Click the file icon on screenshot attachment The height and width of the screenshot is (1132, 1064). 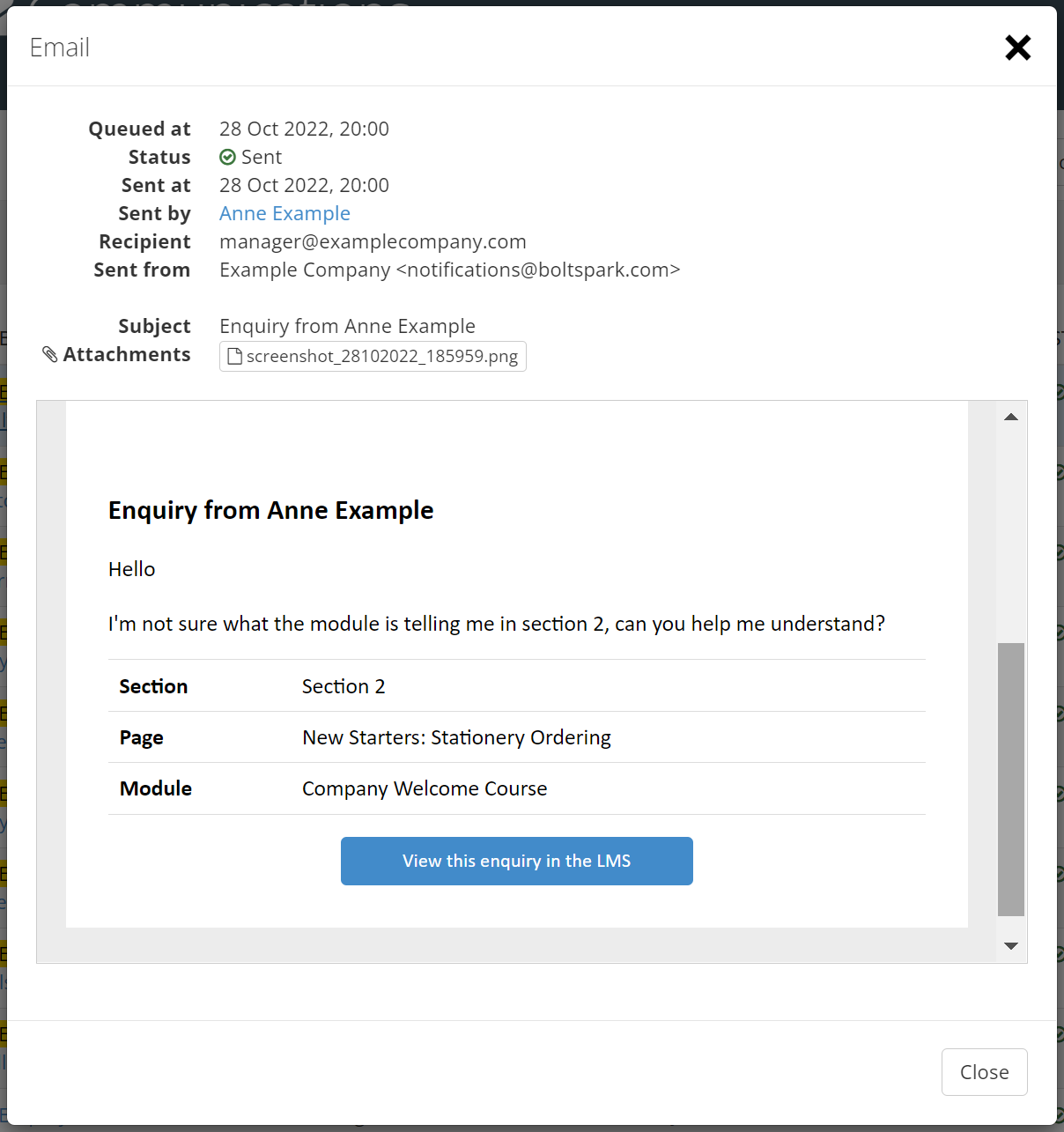tap(235, 356)
